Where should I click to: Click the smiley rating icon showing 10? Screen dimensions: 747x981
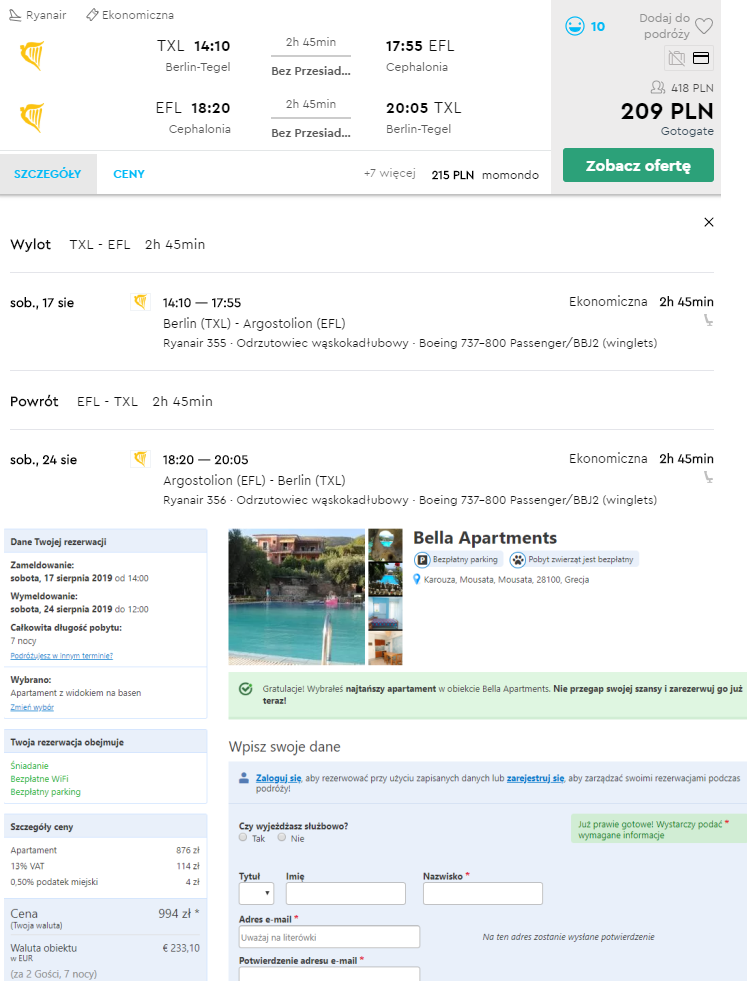coord(574,26)
